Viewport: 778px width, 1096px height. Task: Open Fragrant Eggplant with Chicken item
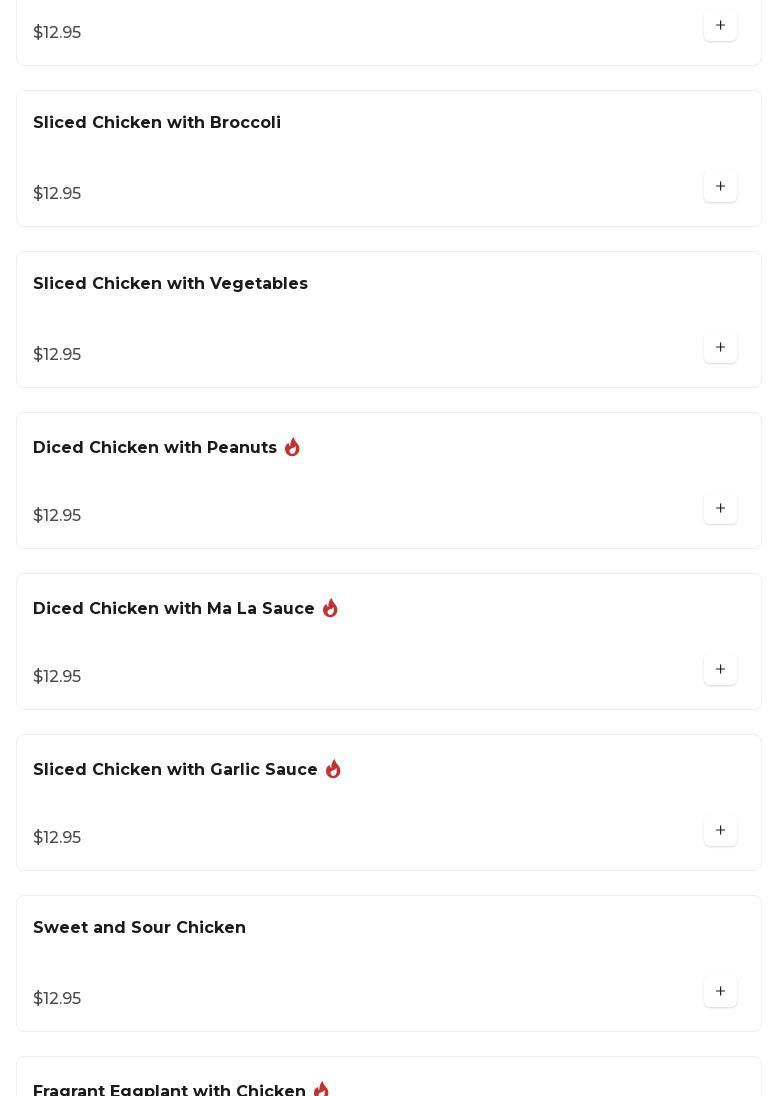169,1090
